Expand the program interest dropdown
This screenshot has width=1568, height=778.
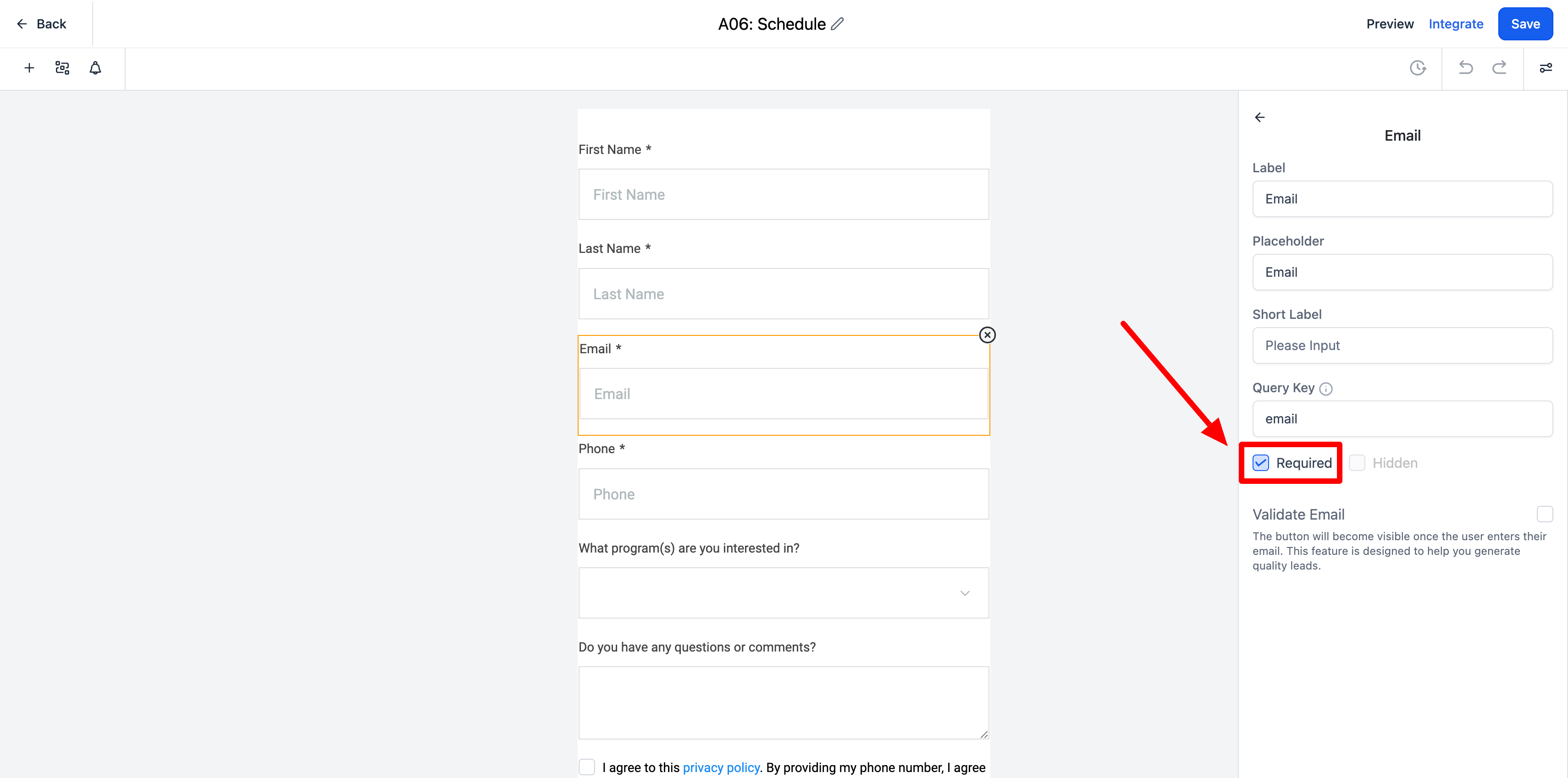784,593
